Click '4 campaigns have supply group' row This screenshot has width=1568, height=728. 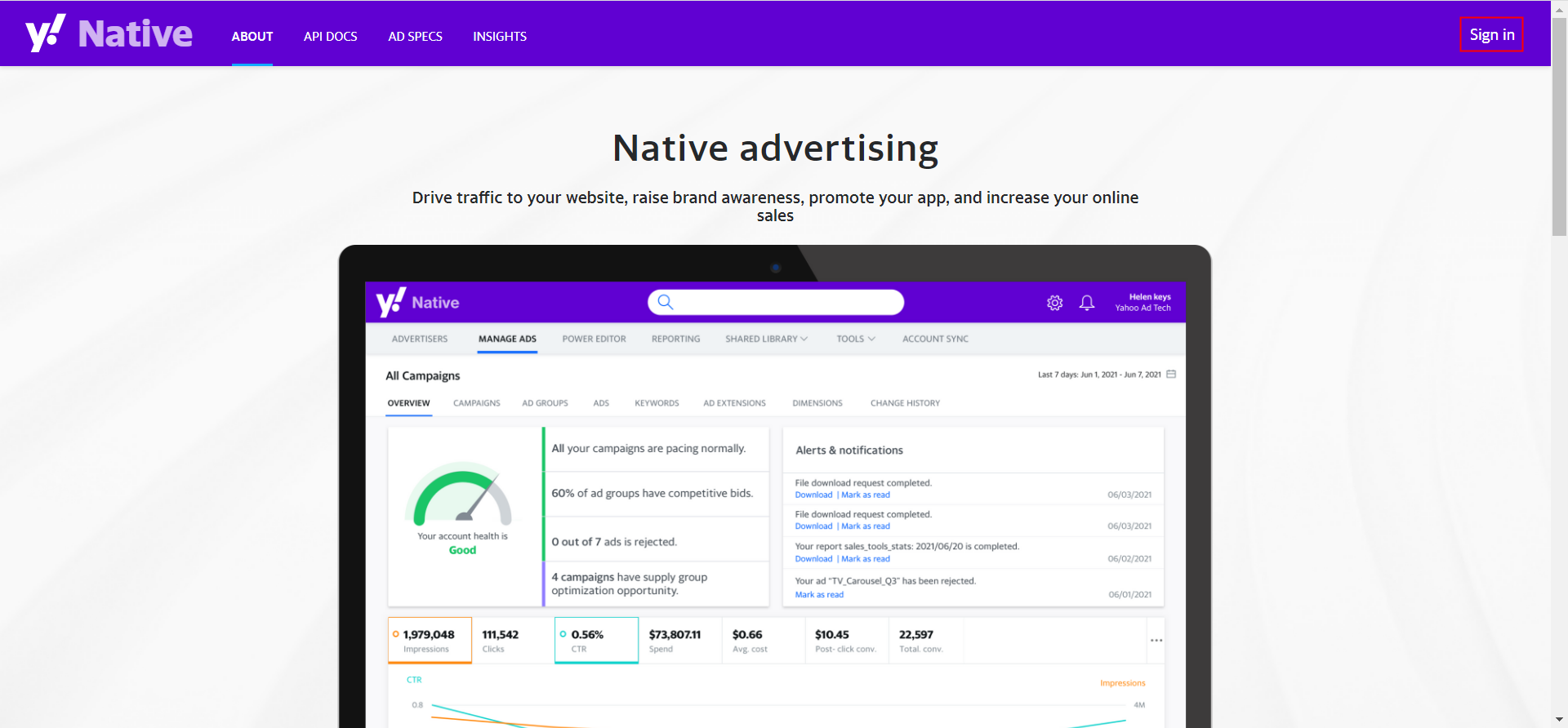point(656,584)
